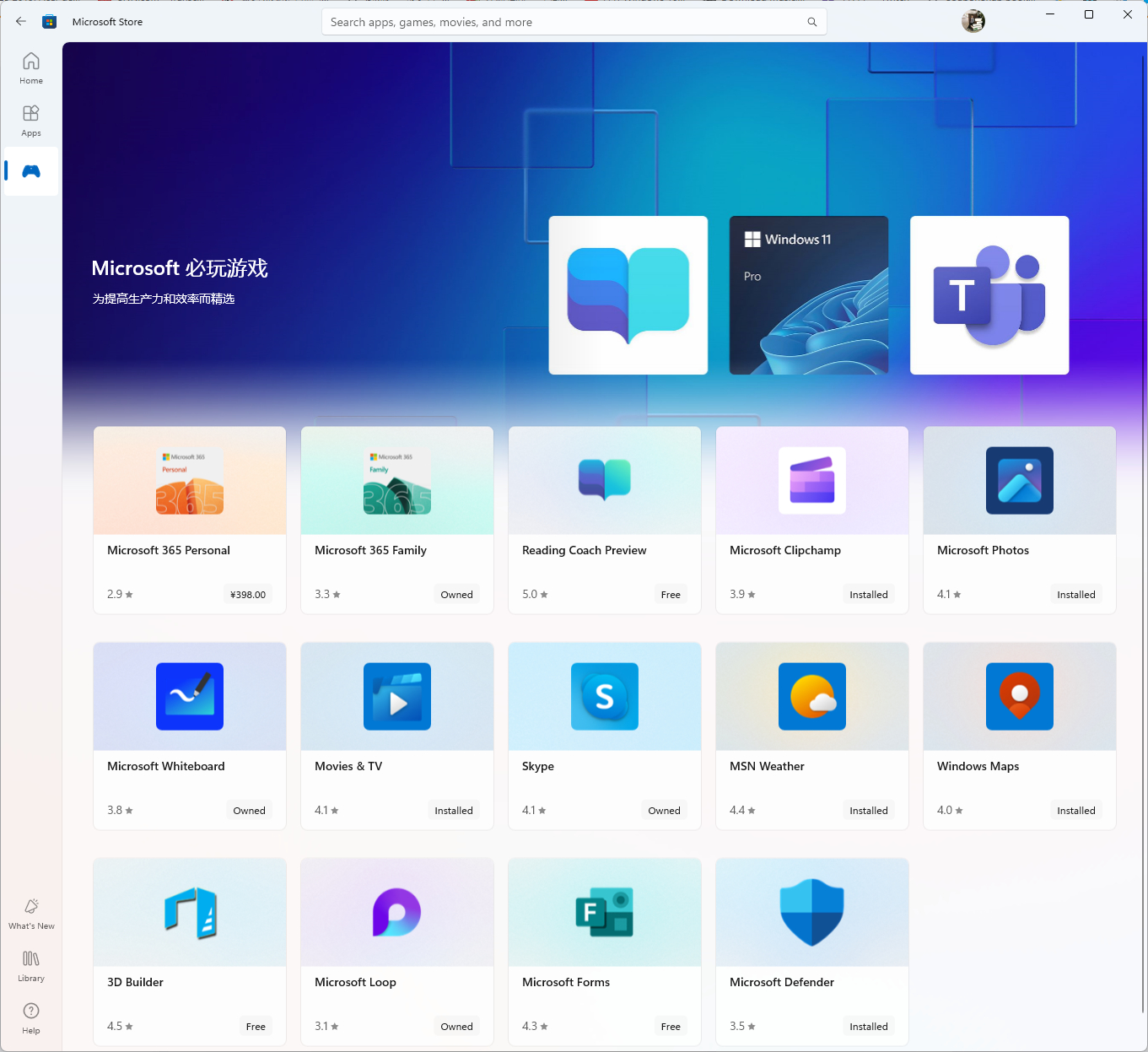Click the Skype app icon
This screenshot has width=1148, height=1052.
tap(605, 697)
